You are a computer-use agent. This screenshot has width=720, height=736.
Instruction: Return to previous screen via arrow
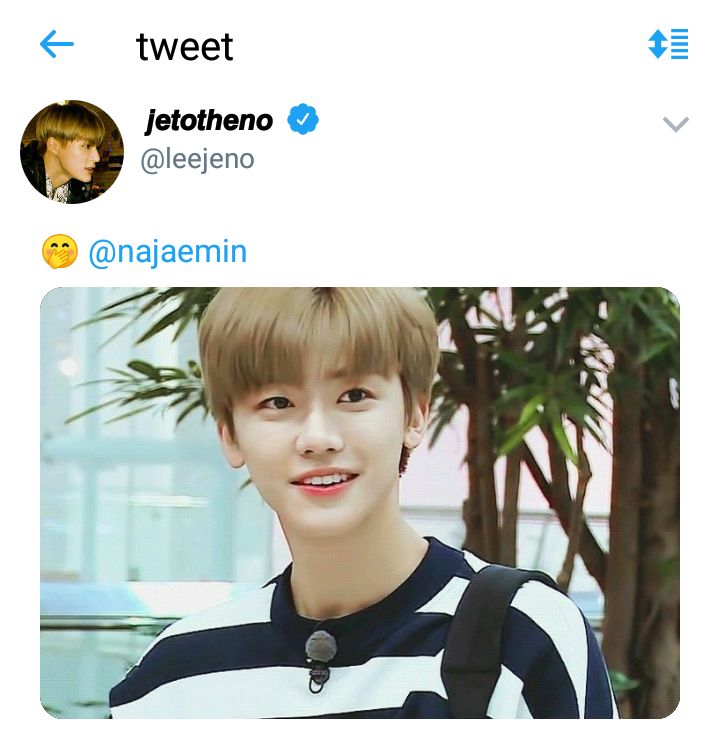[x=57, y=44]
